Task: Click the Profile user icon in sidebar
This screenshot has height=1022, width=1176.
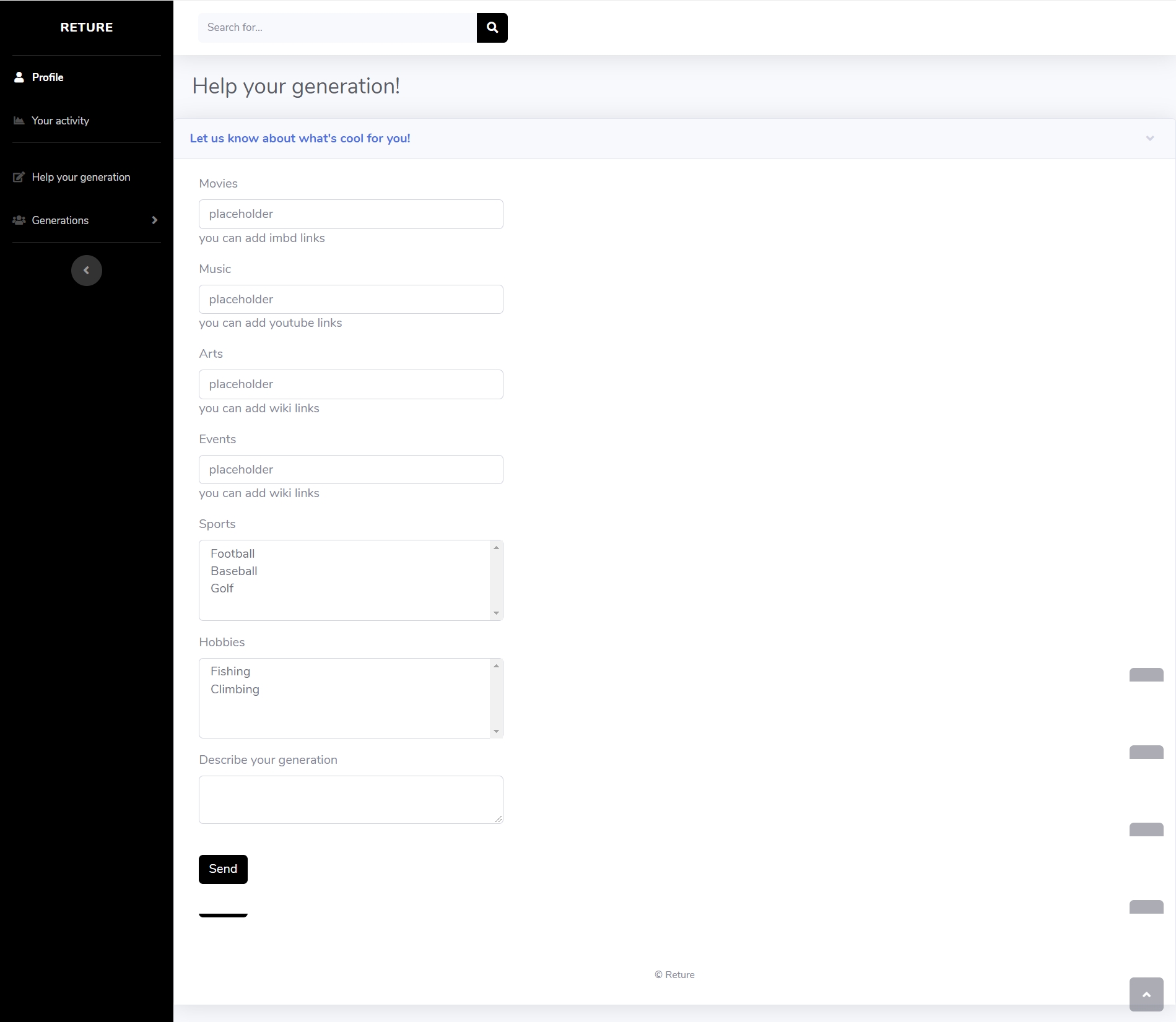Action: (19, 77)
